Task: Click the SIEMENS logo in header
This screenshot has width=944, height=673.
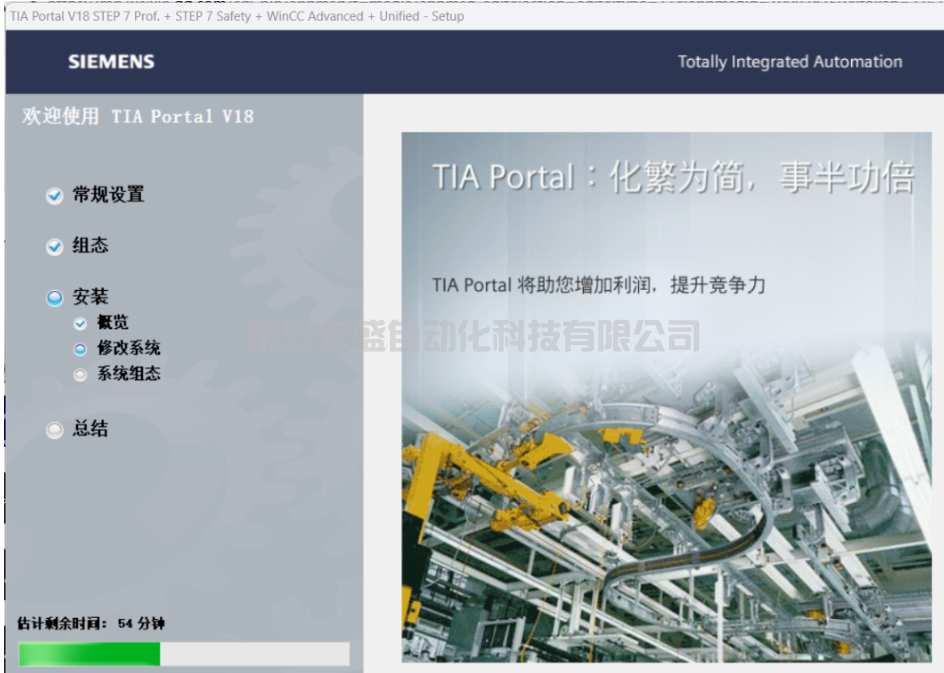Action: pos(109,62)
